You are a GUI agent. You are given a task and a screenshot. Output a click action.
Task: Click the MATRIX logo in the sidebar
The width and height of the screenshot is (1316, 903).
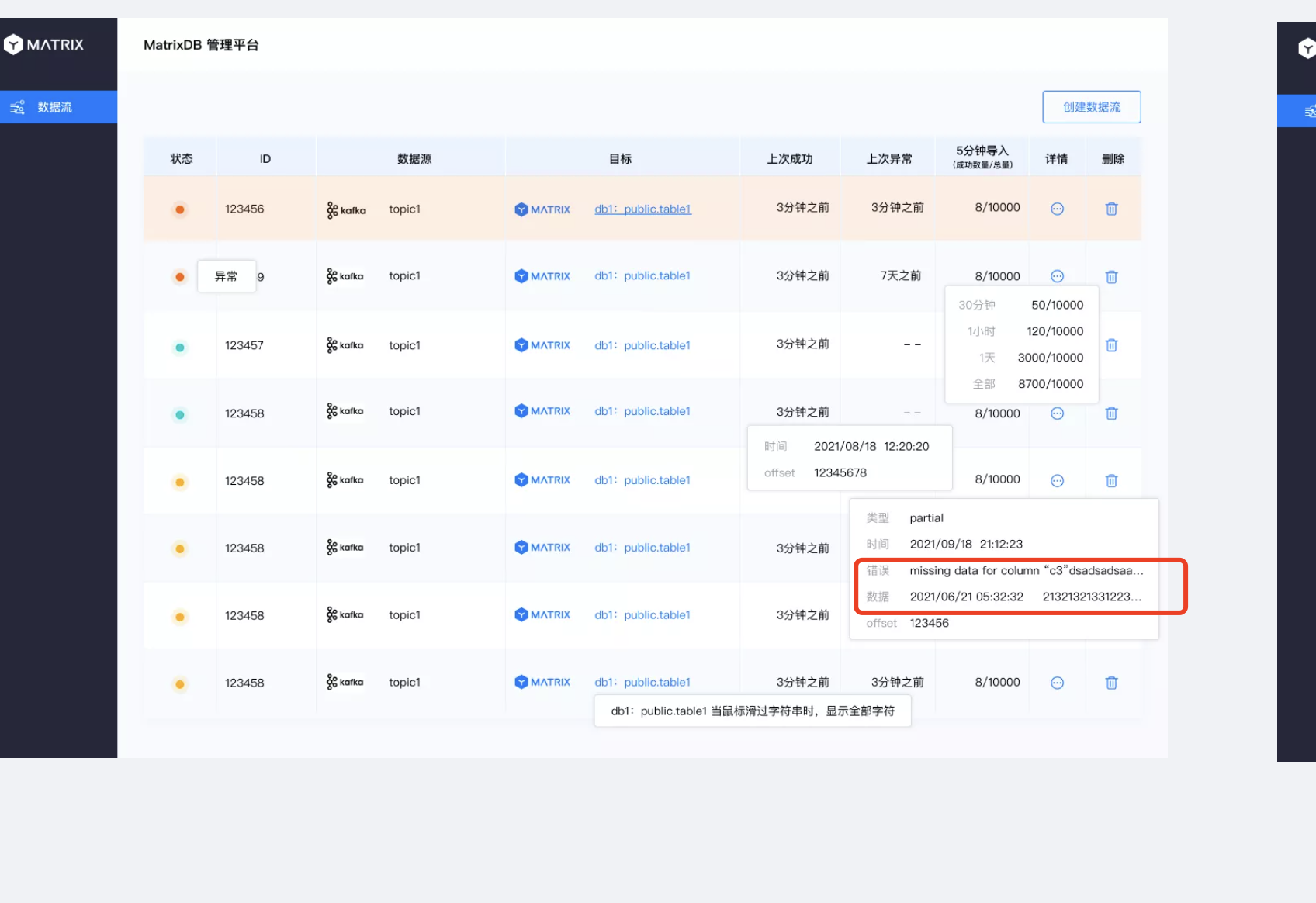point(44,45)
